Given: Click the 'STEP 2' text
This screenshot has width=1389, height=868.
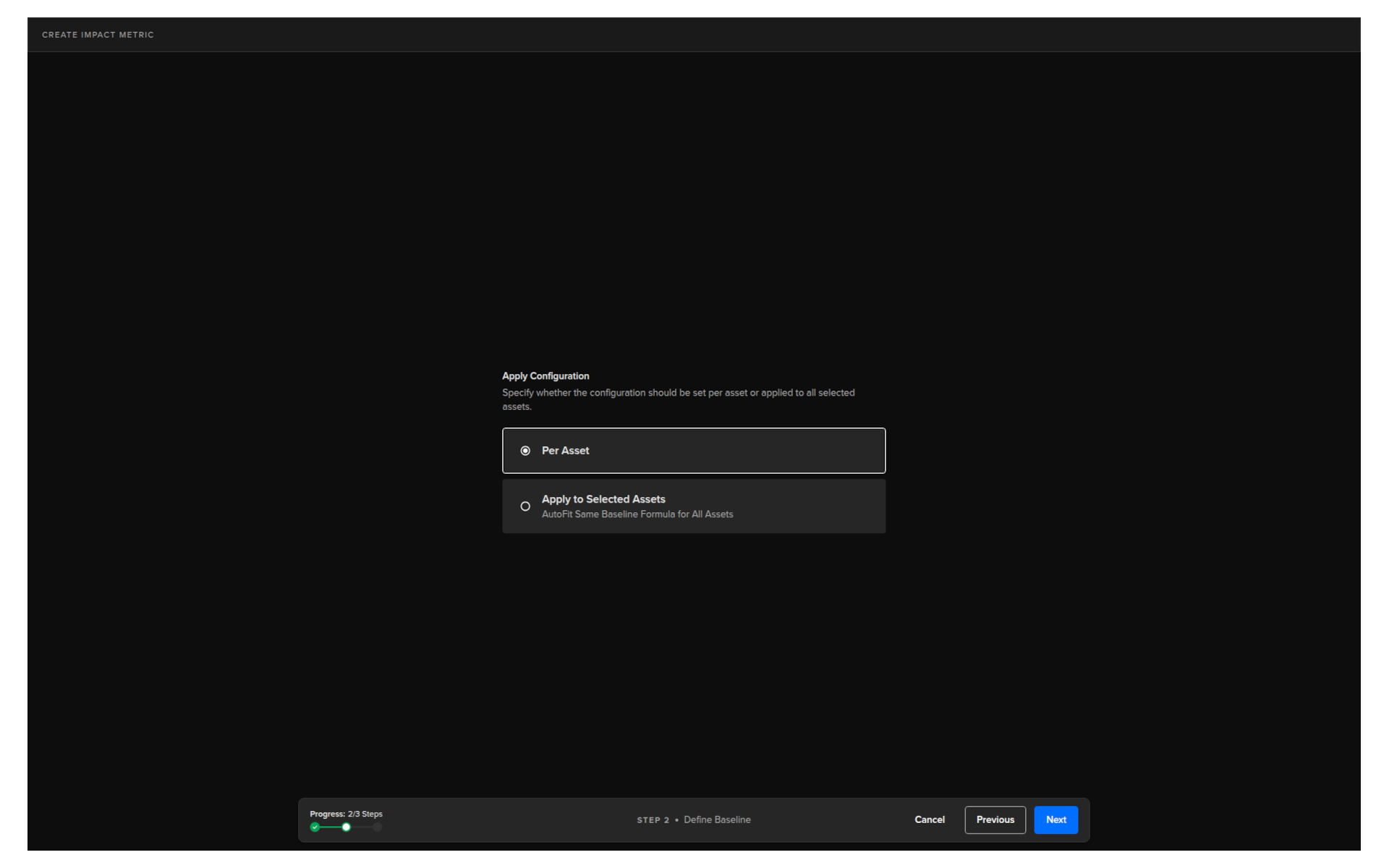Looking at the screenshot, I should click(653, 820).
